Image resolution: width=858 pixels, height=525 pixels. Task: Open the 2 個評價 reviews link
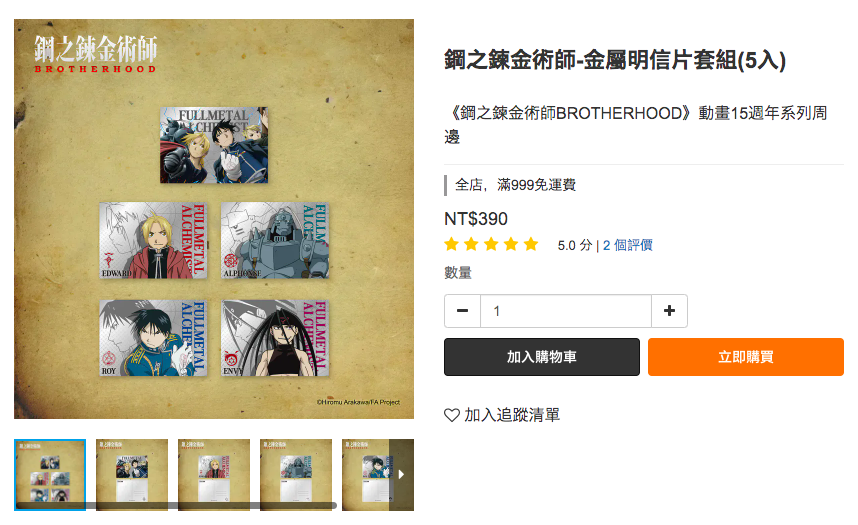click(628, 245)
